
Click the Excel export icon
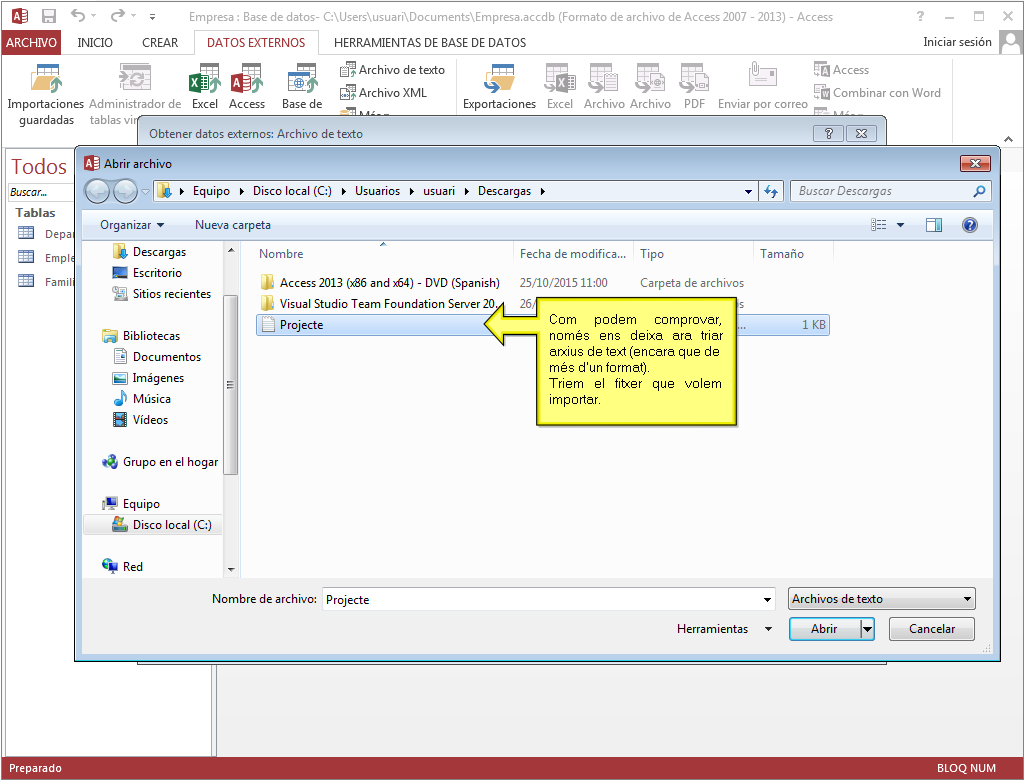click(560, 87)
